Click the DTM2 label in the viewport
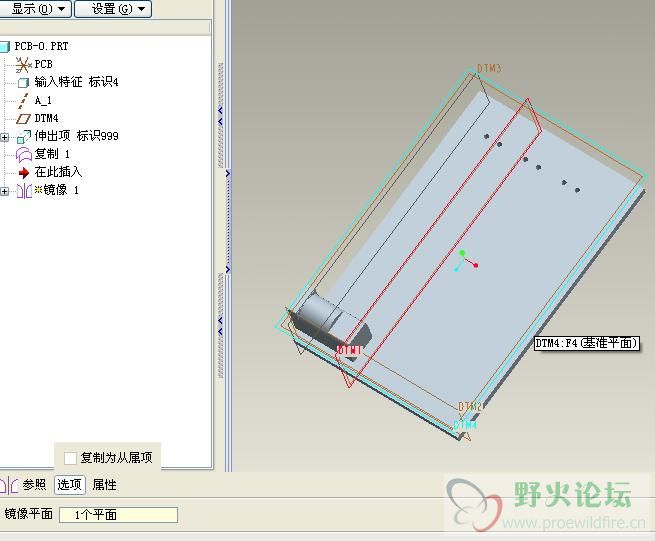Screen dimensions: 655x541 [x=470, y=406]
